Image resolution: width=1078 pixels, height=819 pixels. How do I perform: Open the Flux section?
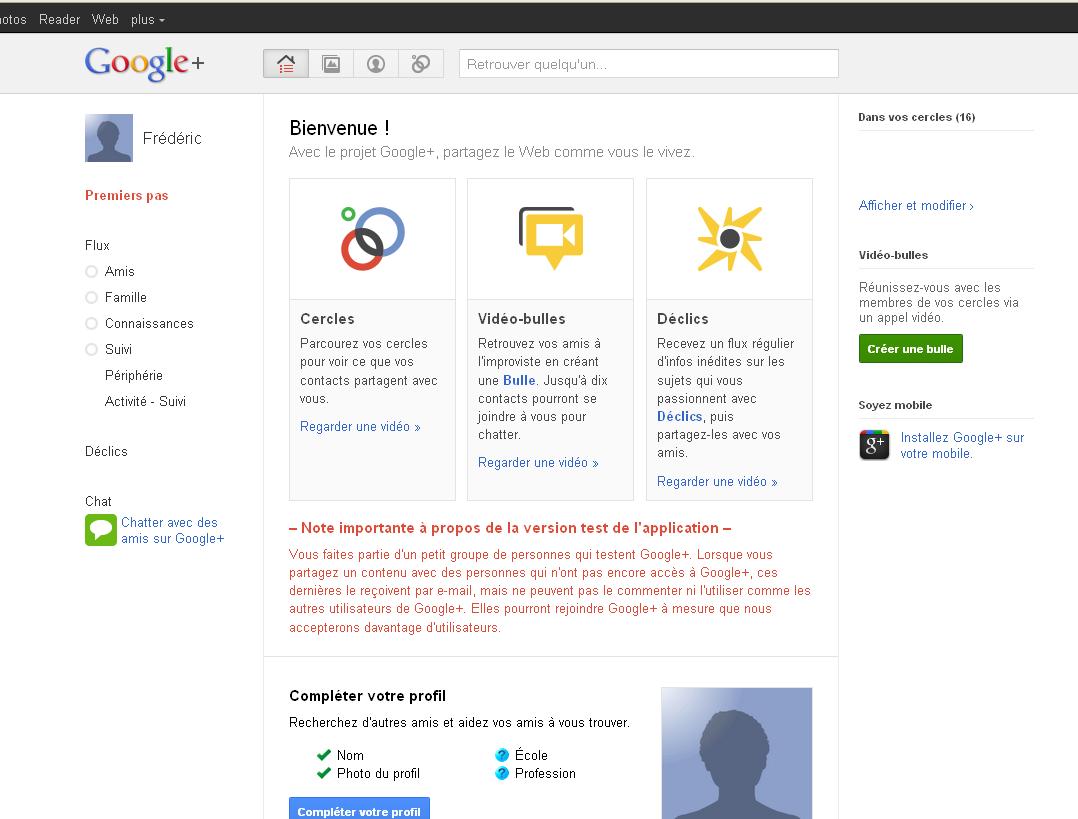98,245
